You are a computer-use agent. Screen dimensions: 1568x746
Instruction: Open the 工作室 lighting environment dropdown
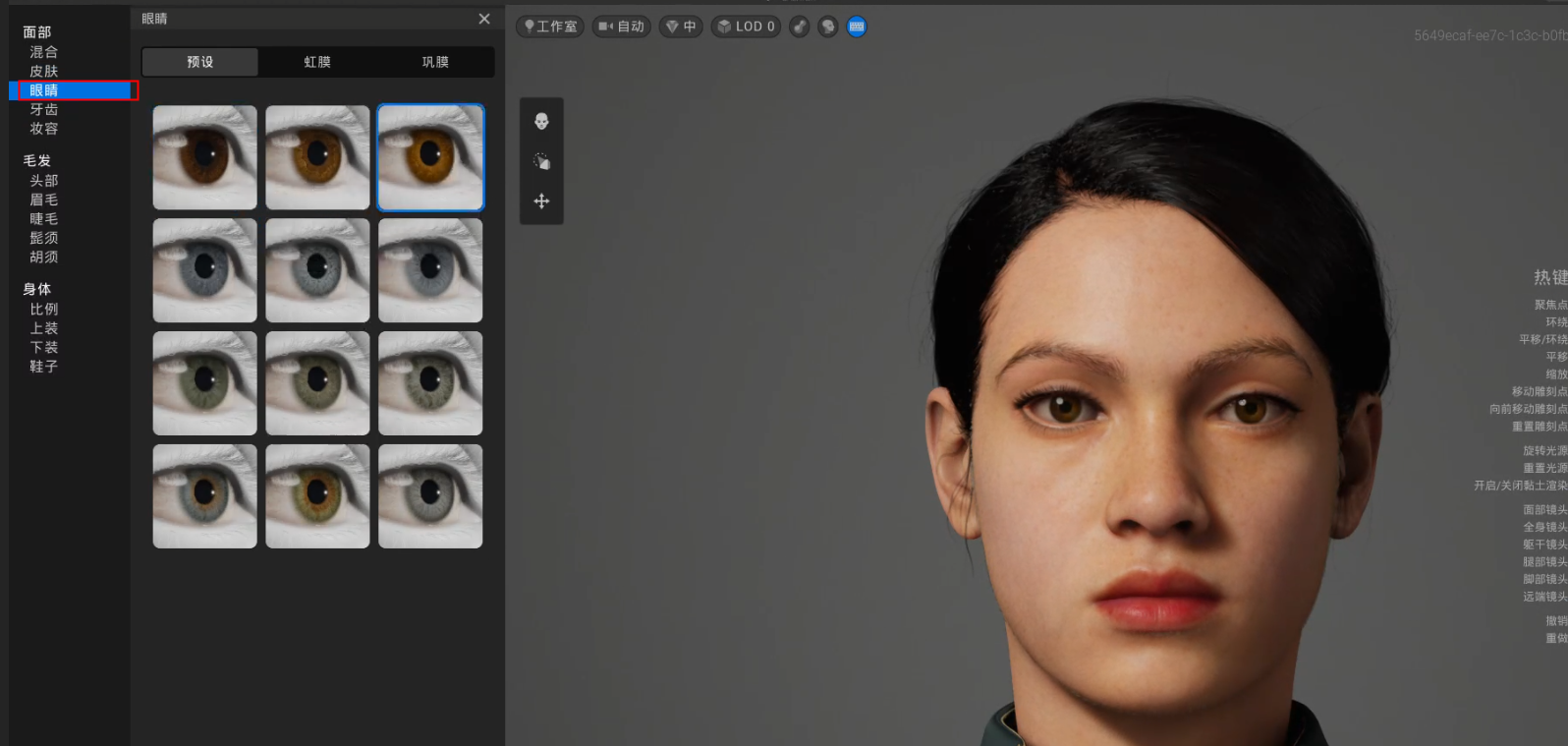click(x=550, y=27)
